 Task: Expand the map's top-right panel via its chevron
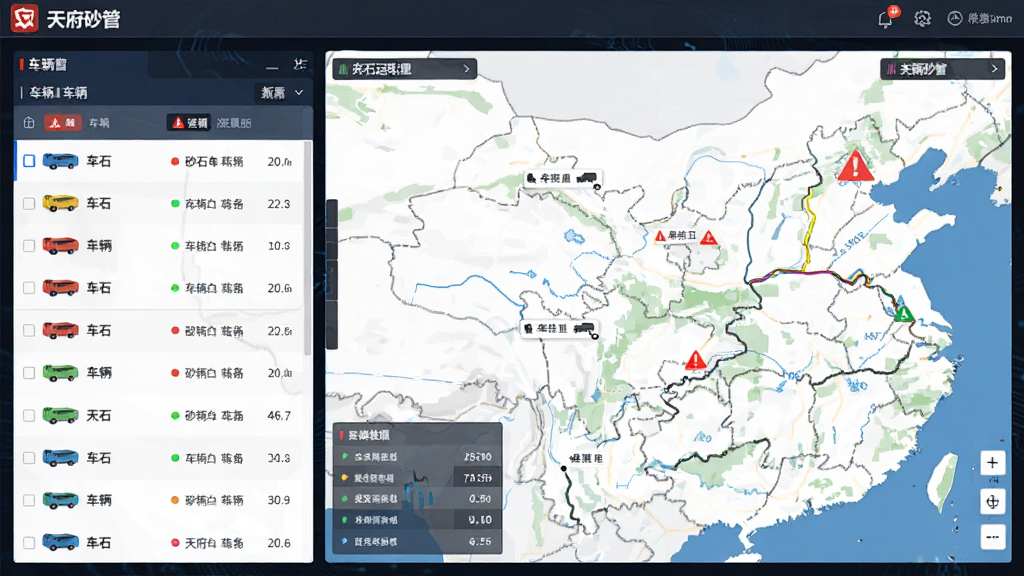tap(994, 69)
